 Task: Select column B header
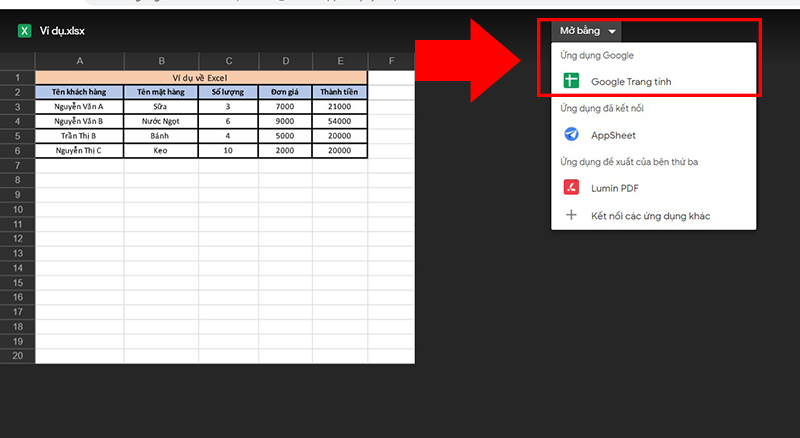[x=161, y=61]
